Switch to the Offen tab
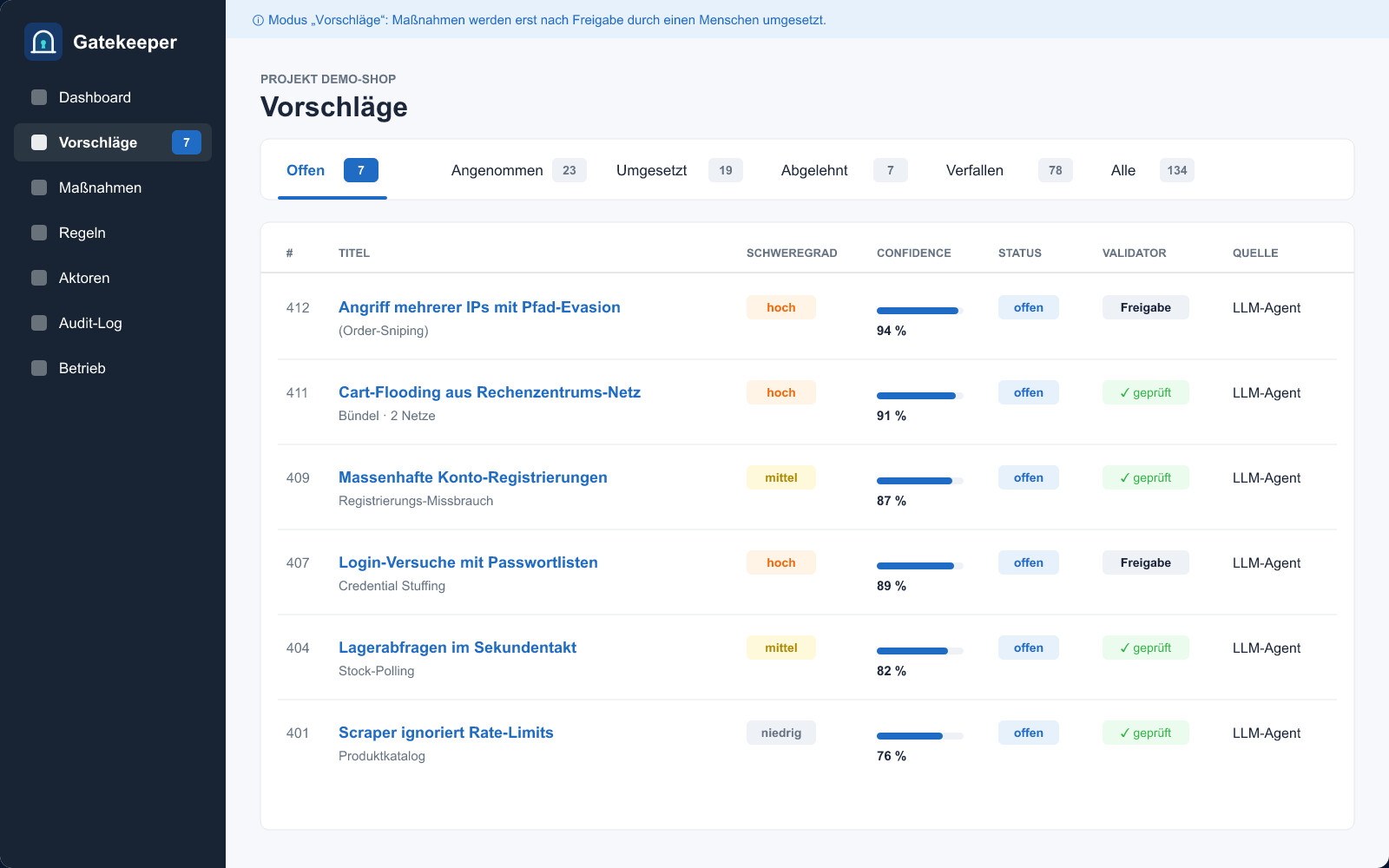1389x868 pixels. pos(332,170)
